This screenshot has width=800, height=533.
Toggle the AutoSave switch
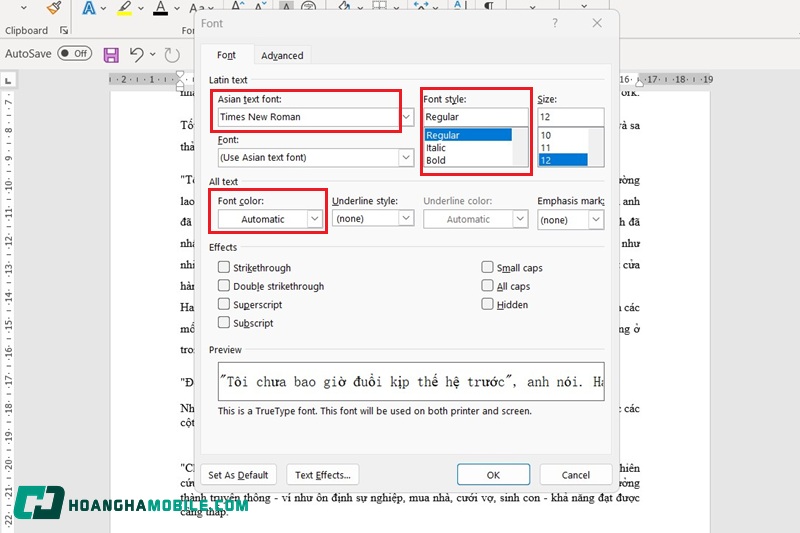pos(74,54)
